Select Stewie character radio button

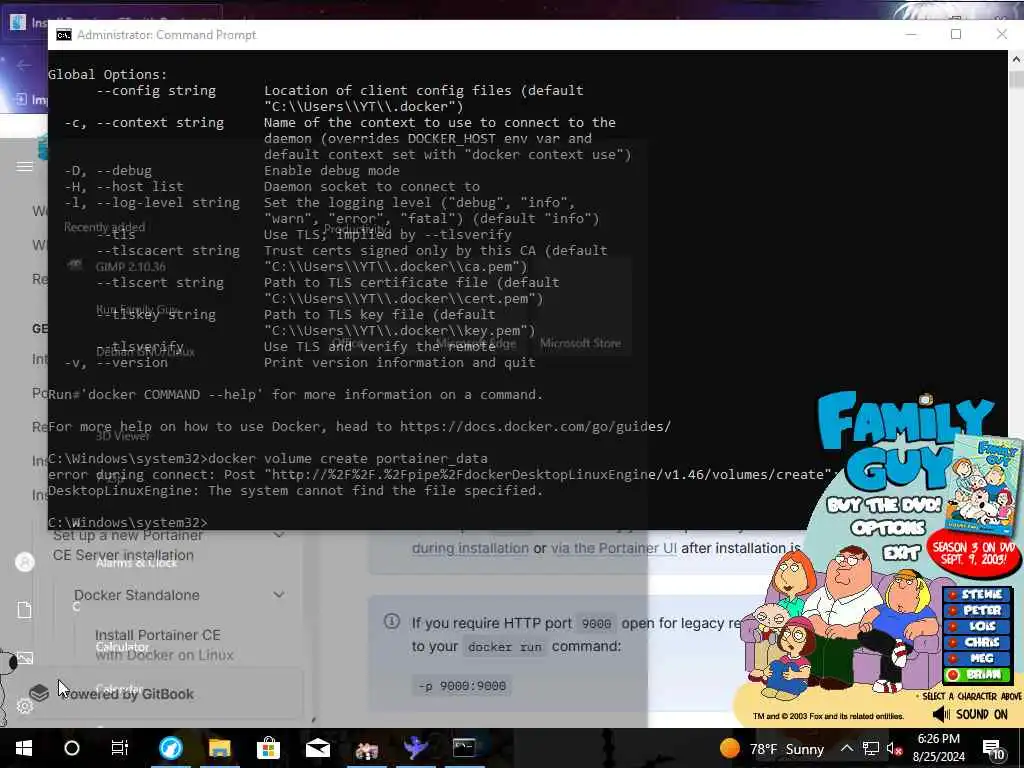coord(953,595)
